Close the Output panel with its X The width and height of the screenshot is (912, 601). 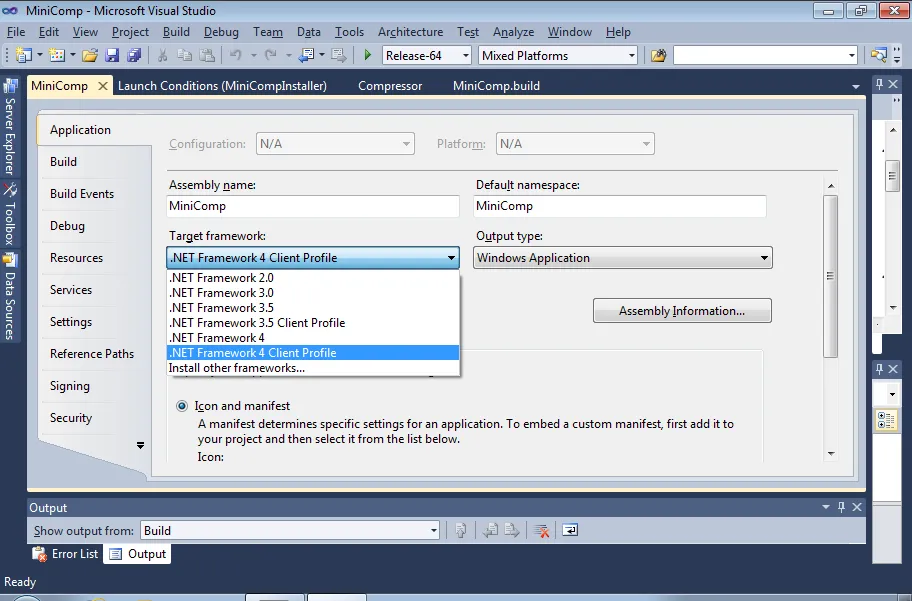(x=857, y=507)
